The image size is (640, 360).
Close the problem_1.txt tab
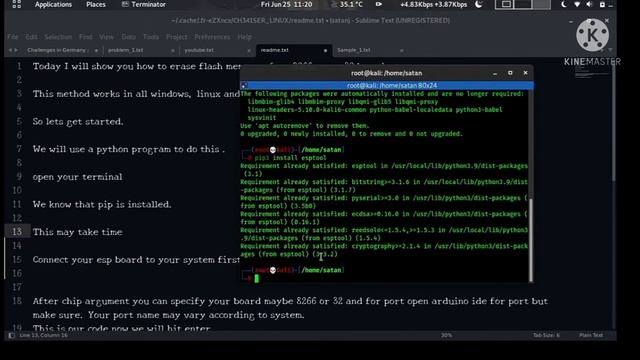[173, 51]
